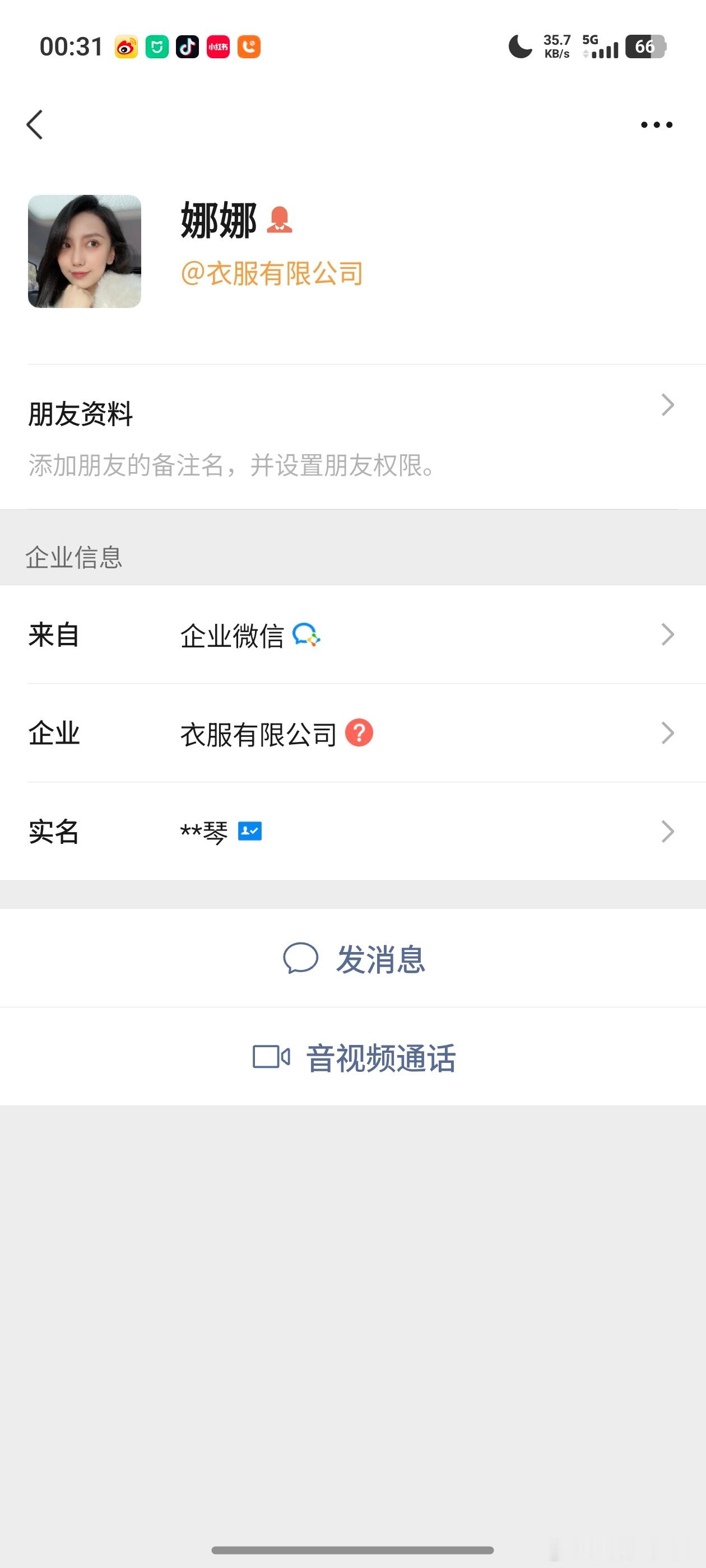
Task: Tap the blue verified ID card icon
Action: tap(250, 831)
